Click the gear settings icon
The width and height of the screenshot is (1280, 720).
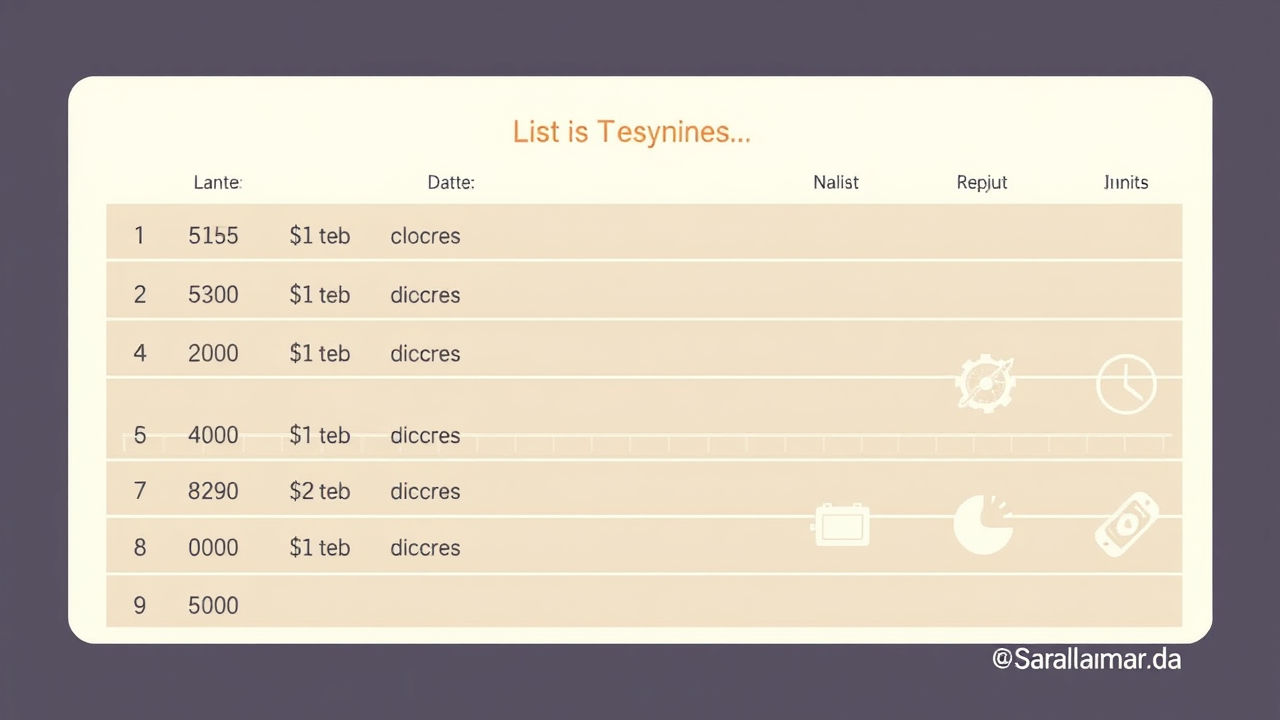985,384
